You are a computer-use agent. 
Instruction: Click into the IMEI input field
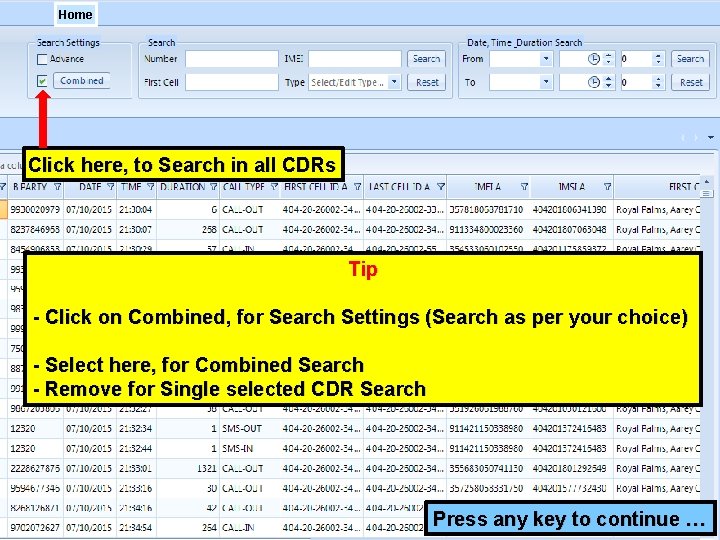[354, 59]
